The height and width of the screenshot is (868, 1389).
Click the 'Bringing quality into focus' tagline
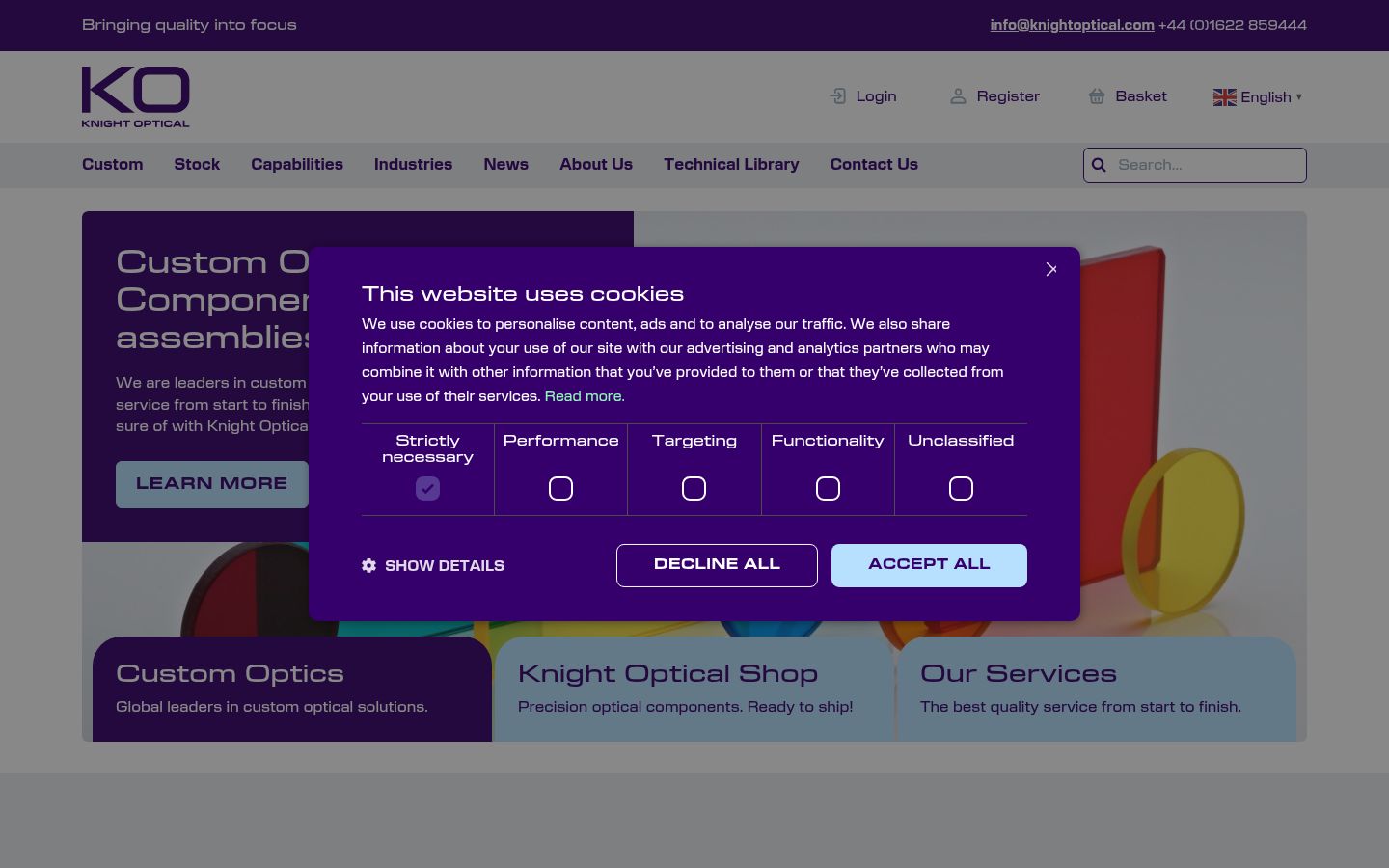[x=189, y=25]
